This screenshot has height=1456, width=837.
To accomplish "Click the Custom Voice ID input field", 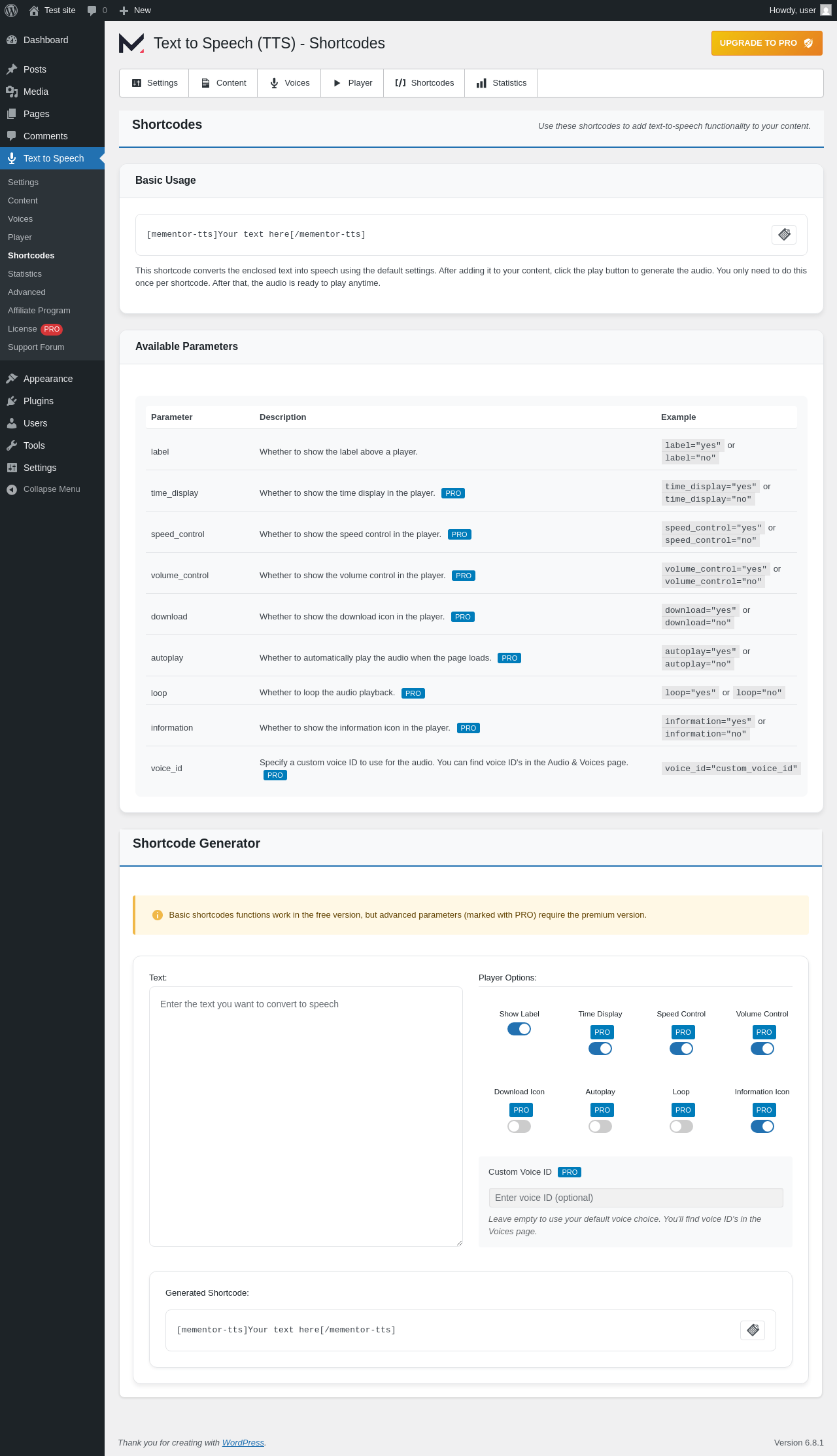I will [x=636, y=1198].
